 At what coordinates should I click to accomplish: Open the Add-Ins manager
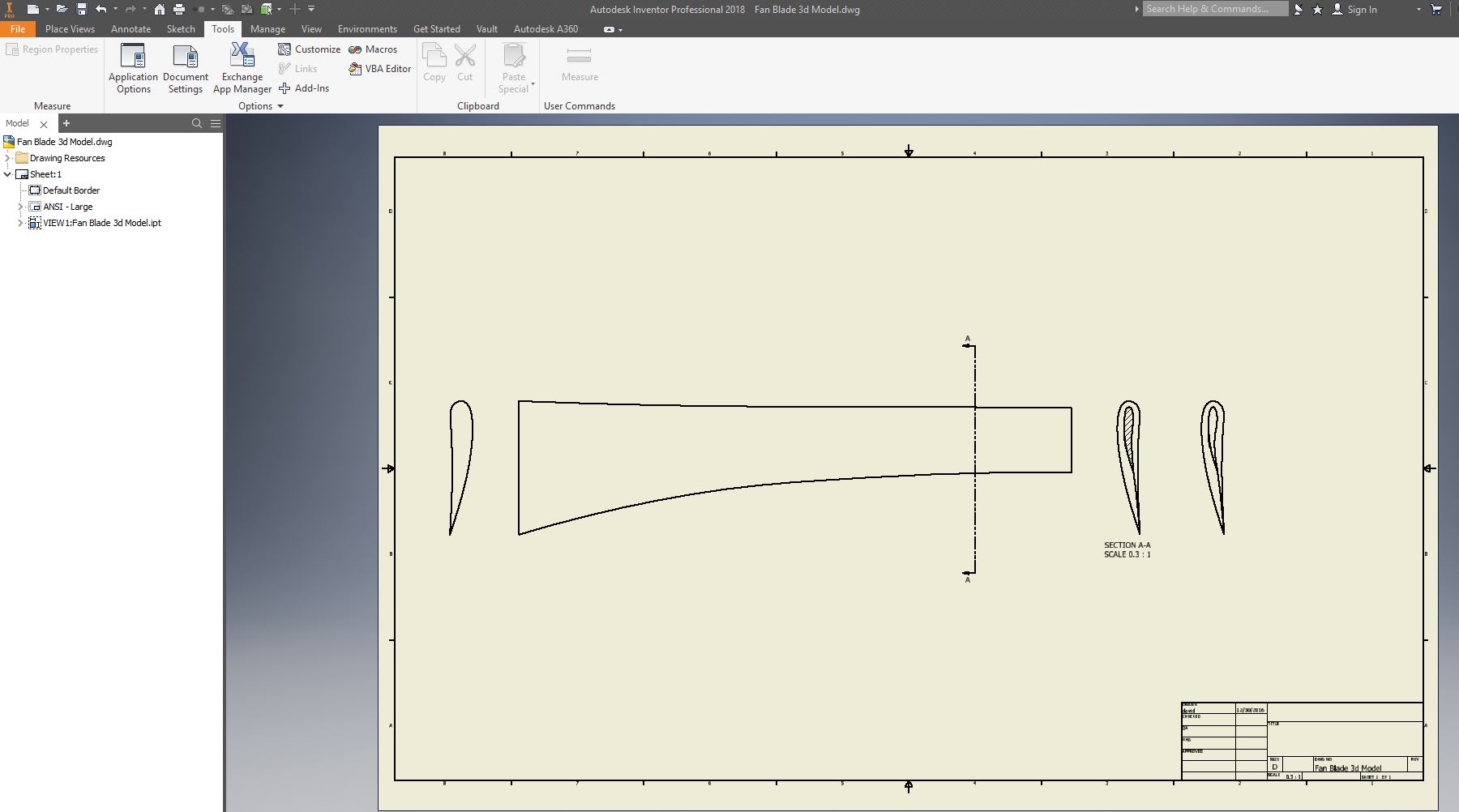[x=304, y=88]
